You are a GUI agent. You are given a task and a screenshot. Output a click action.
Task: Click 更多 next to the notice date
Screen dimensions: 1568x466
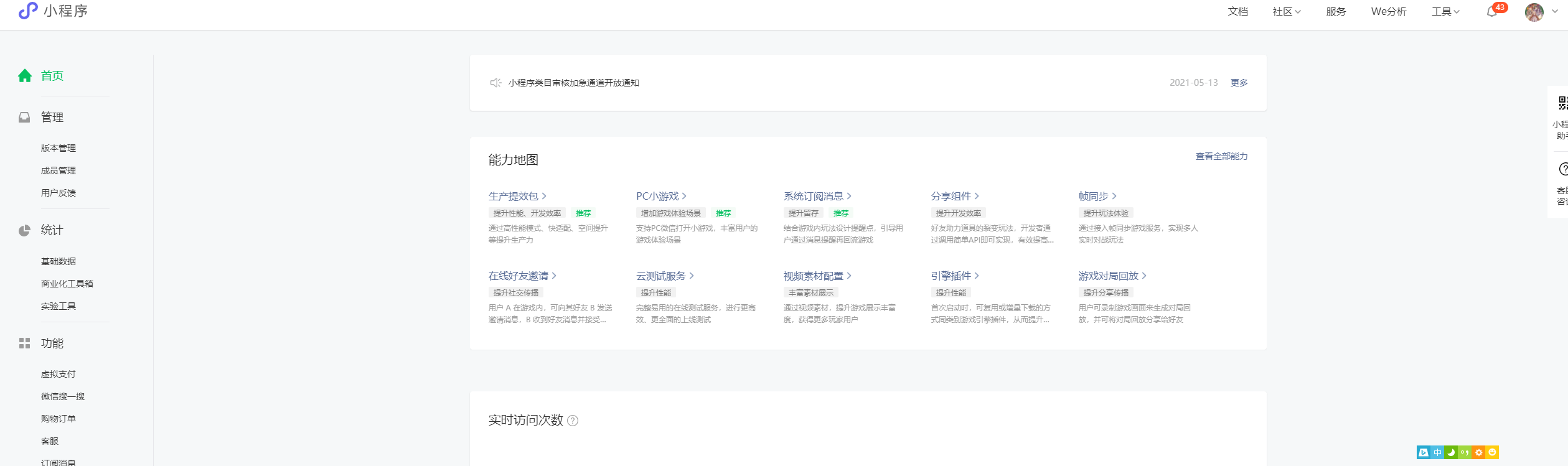[1239, 83]
